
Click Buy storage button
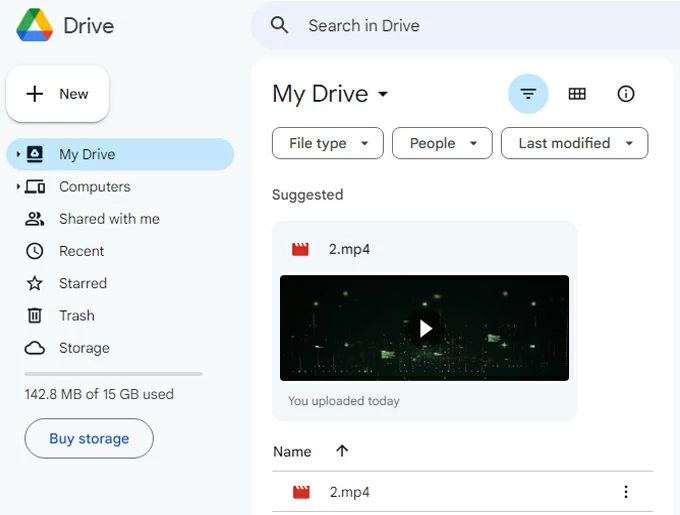[89, 438]
